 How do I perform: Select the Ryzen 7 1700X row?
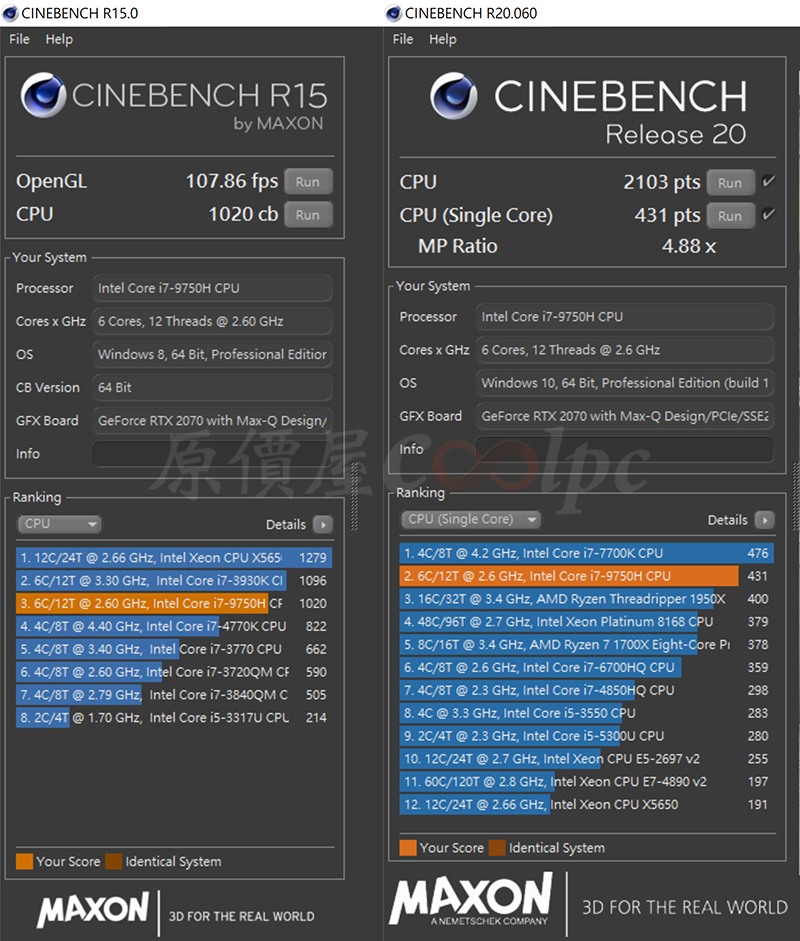point(586,644)
